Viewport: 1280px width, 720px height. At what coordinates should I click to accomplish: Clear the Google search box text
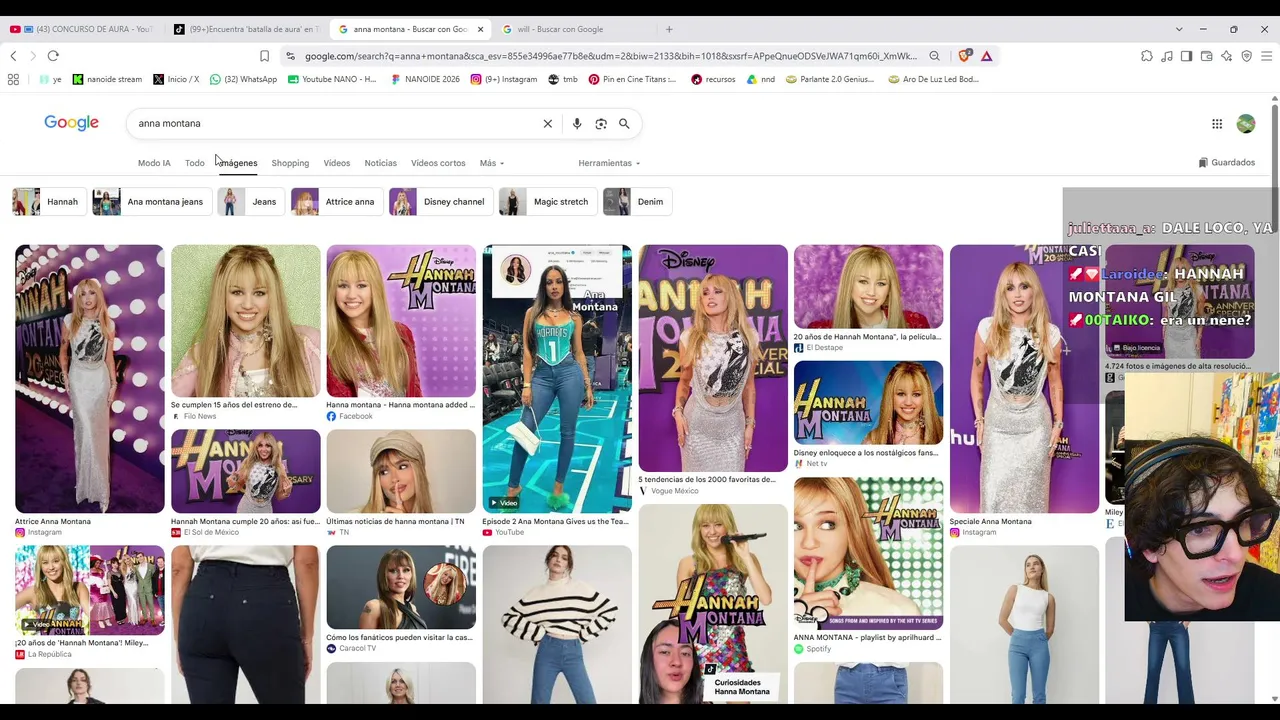[x=547, y=124]
